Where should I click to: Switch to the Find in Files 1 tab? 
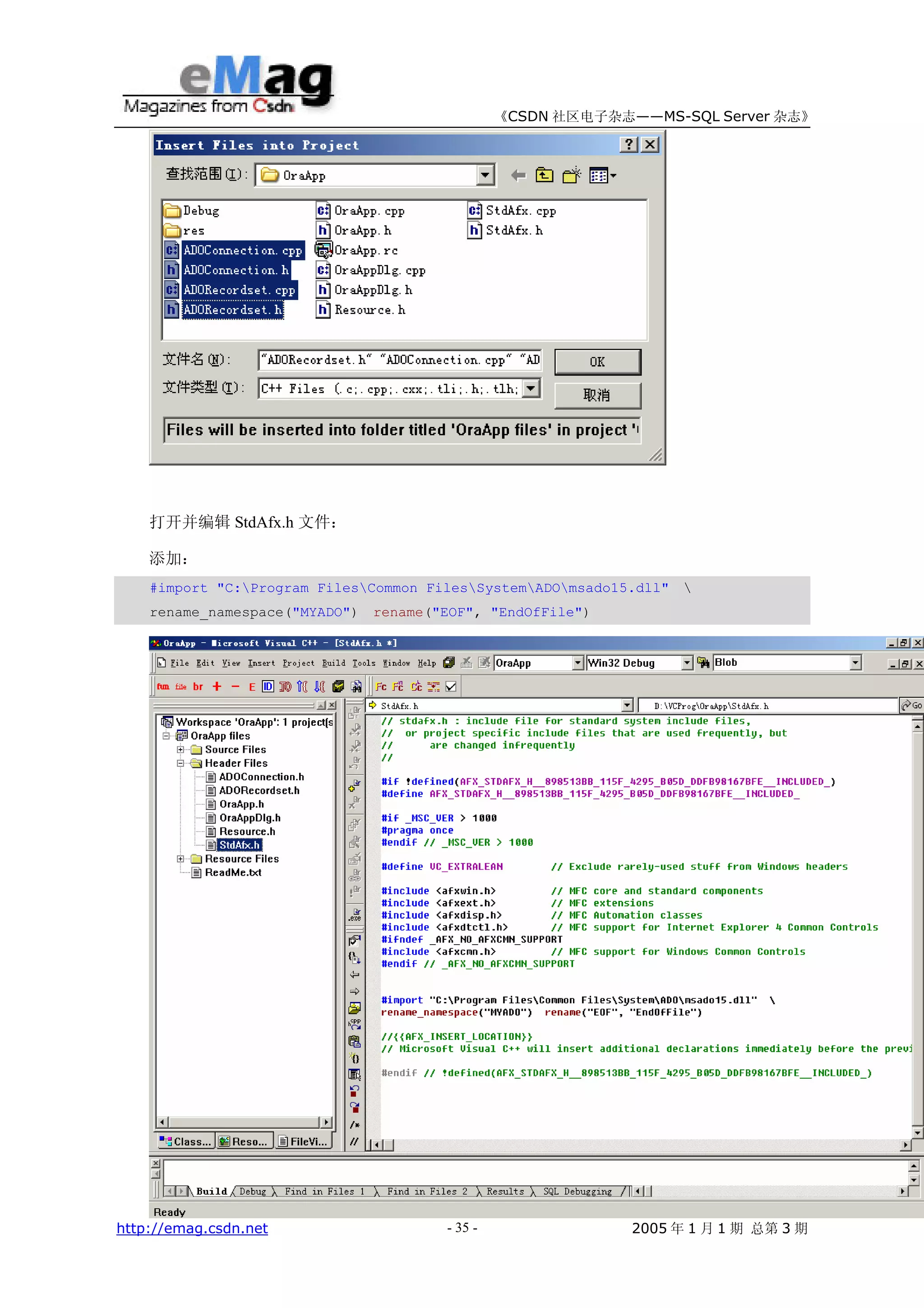324,1191
